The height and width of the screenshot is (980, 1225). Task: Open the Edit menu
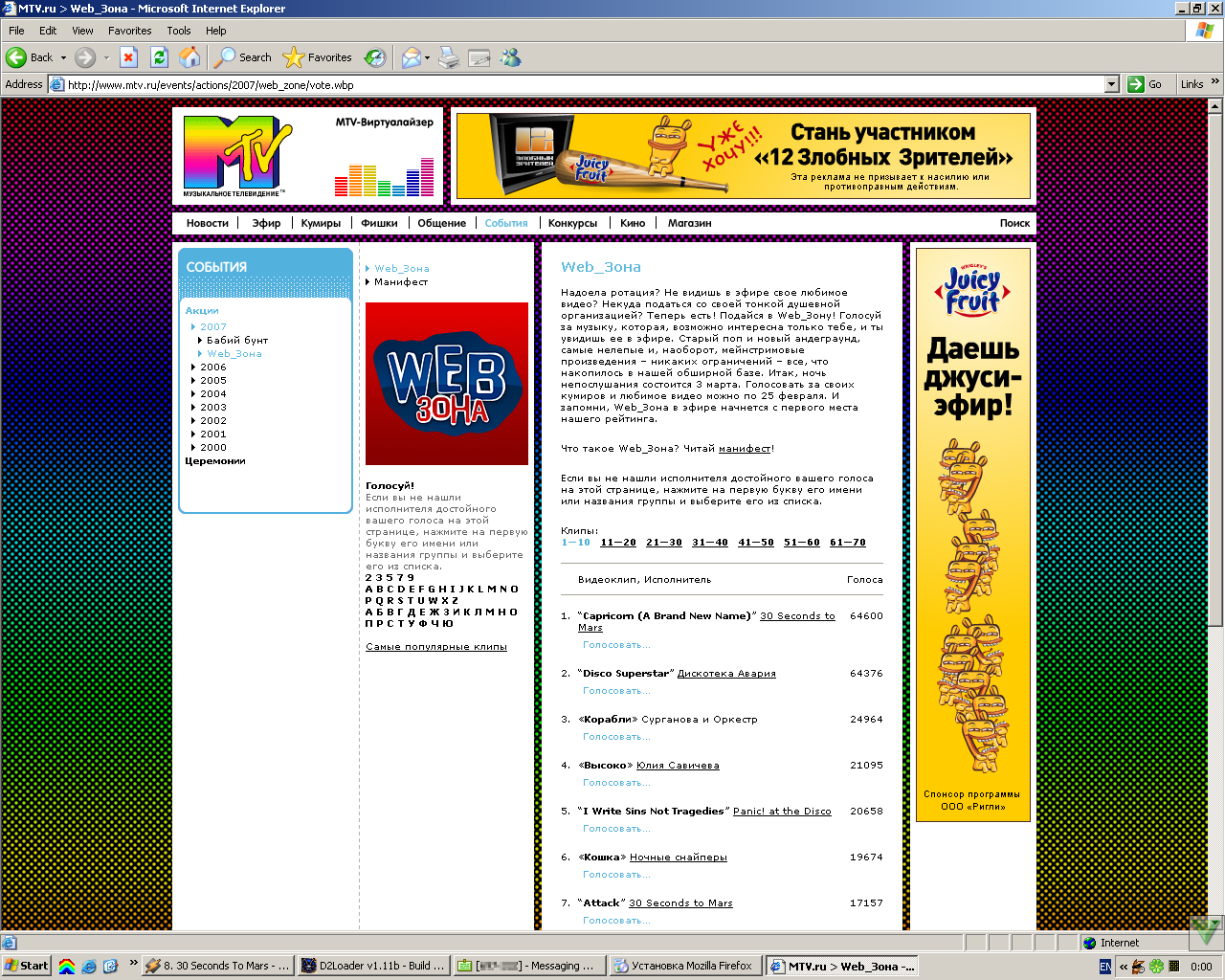(x=48, y=31)
